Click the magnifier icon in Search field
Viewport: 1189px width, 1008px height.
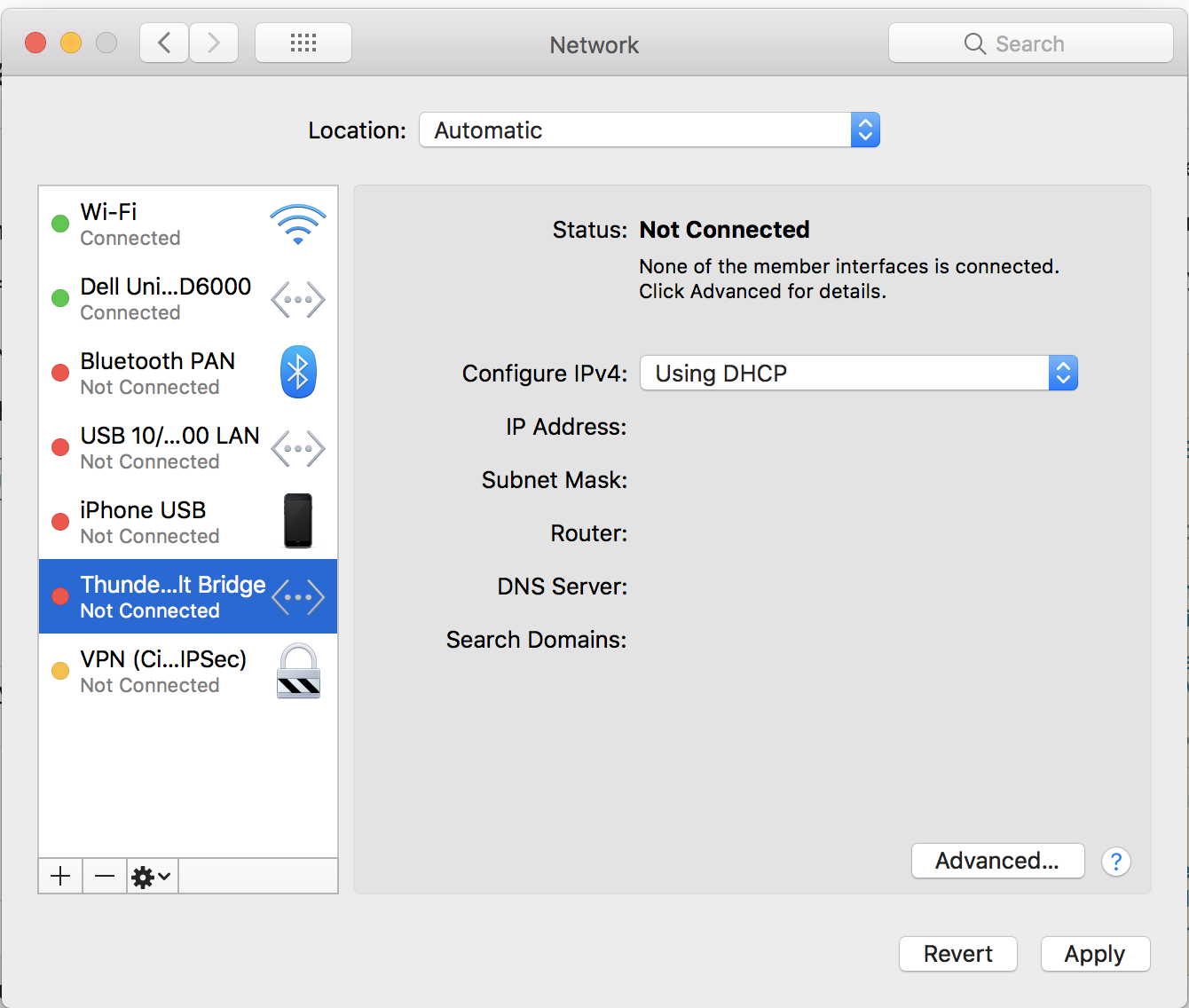(x=975, y=43)
